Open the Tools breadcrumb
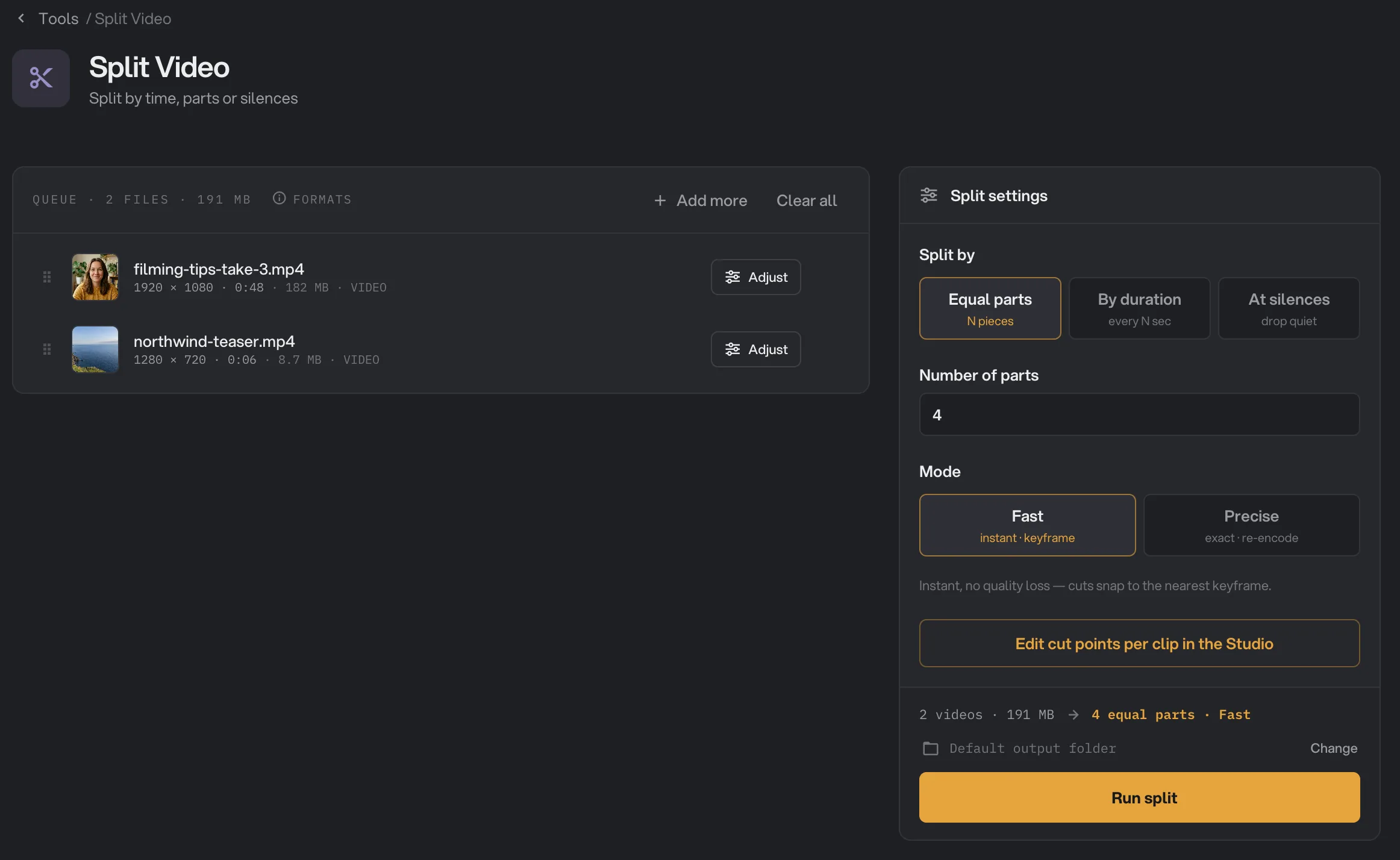This screenshot has height=860, width=1400. pyautogui.click(x=58, y=19)
